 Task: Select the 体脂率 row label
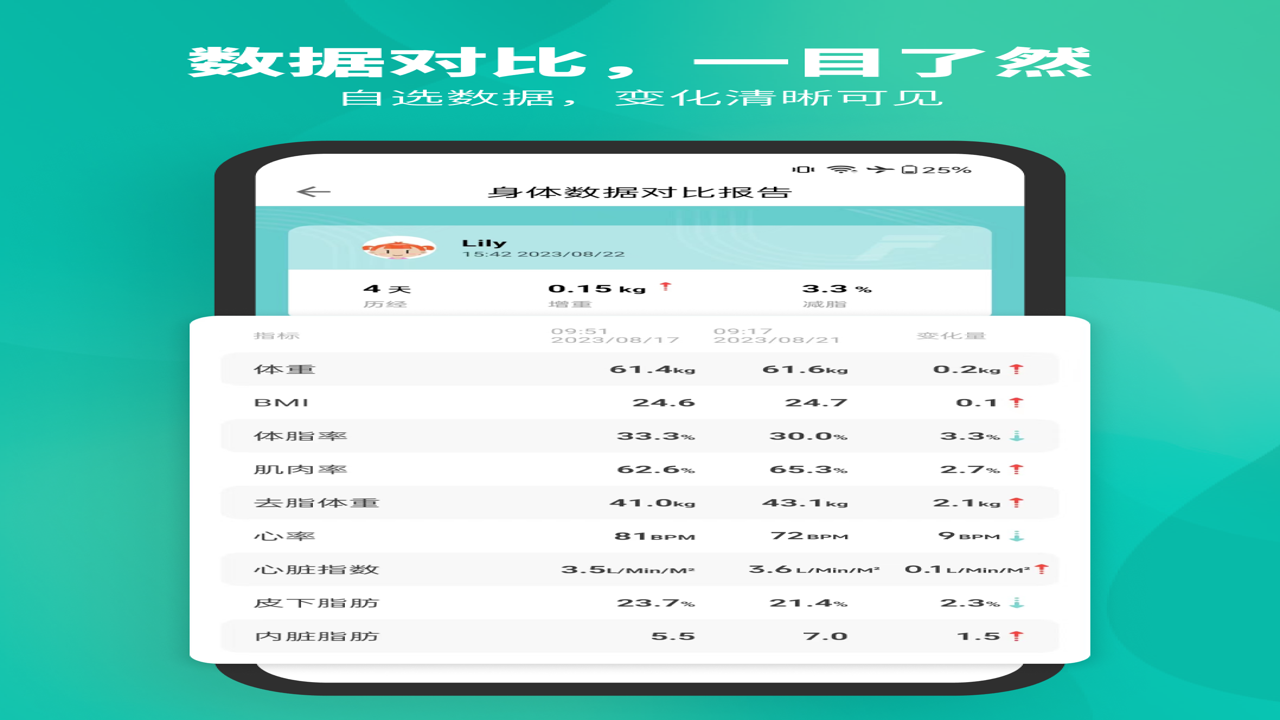tap(300, 436)
